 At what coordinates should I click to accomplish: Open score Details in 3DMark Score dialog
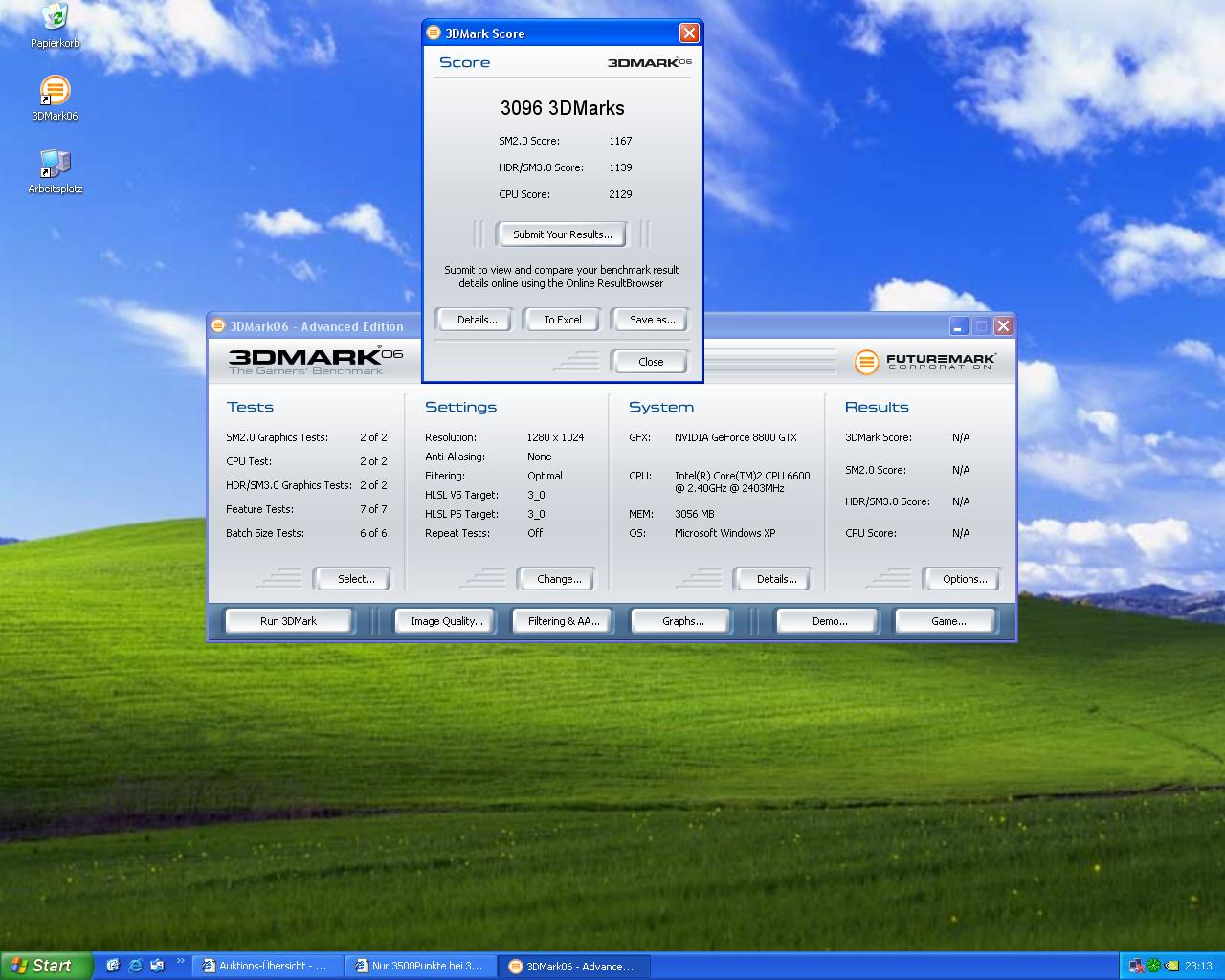477,320
